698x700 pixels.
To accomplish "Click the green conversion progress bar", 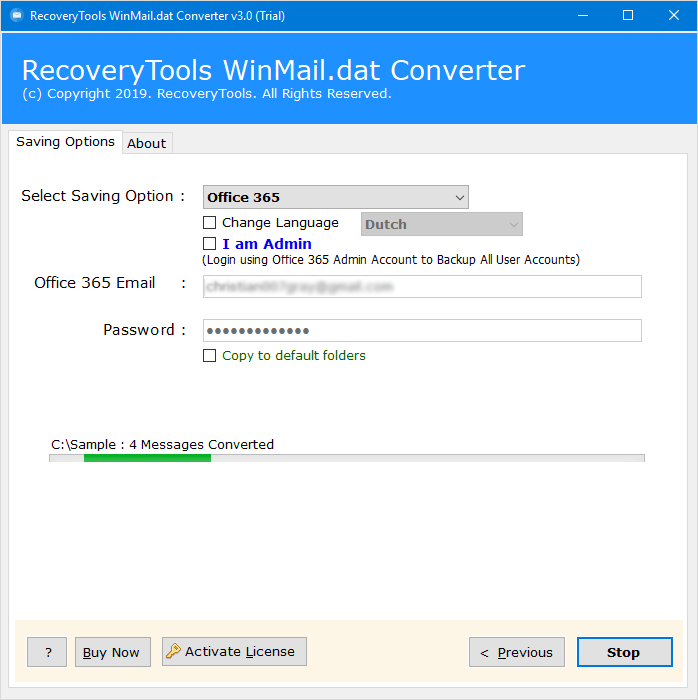I will click(x=147, y=458).
